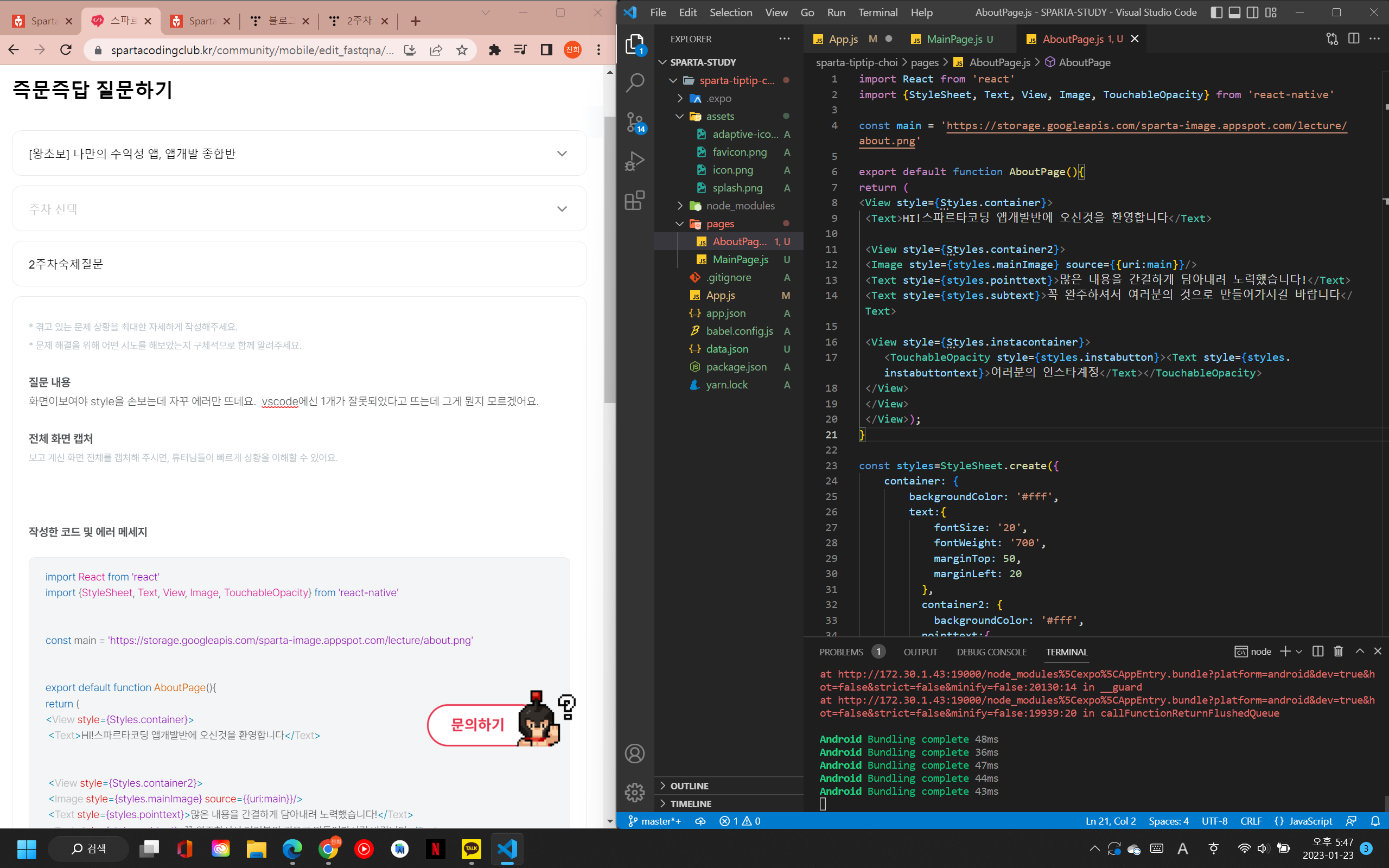Image resolution: width=1389 pixels, height=868 pixels.
Task: Open the course selection dropdown
Action: (x=299, y=154)
